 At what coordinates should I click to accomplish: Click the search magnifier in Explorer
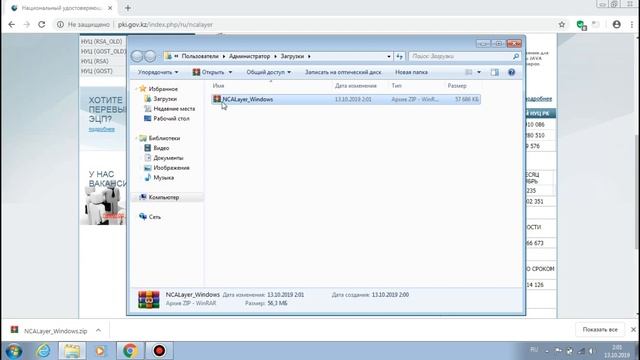click(x=516, y=56)
